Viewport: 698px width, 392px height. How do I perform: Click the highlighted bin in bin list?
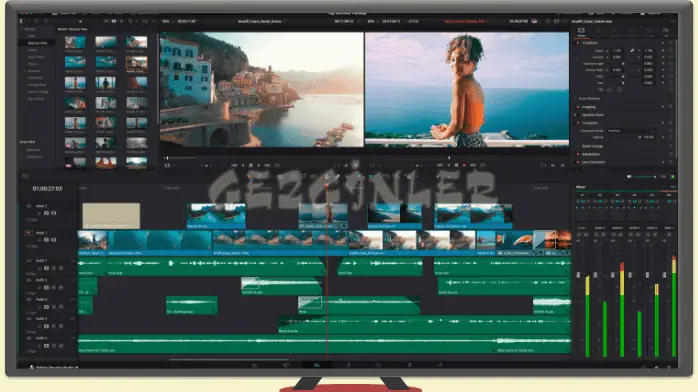tap(37, 43)
